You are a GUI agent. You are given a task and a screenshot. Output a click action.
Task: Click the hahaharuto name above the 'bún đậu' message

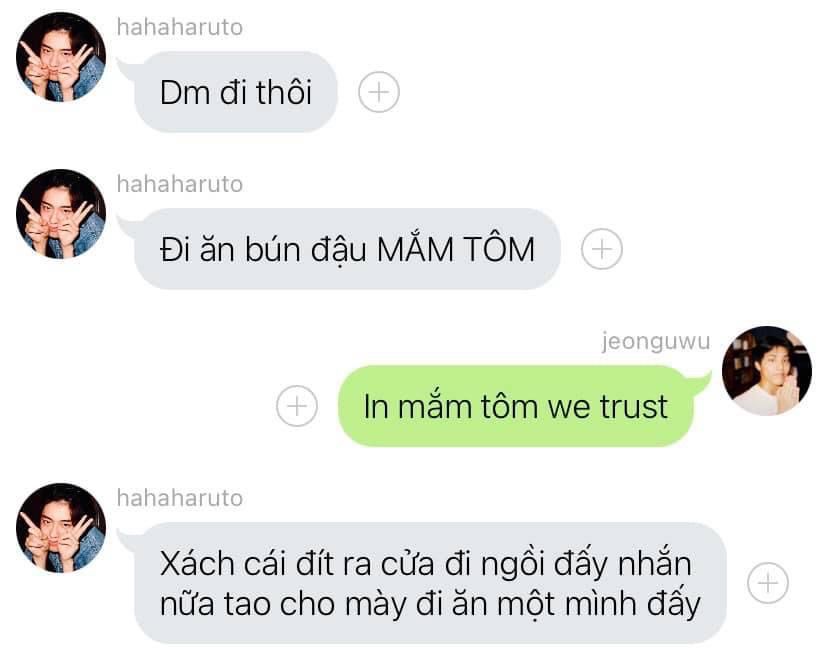point(180,184)
